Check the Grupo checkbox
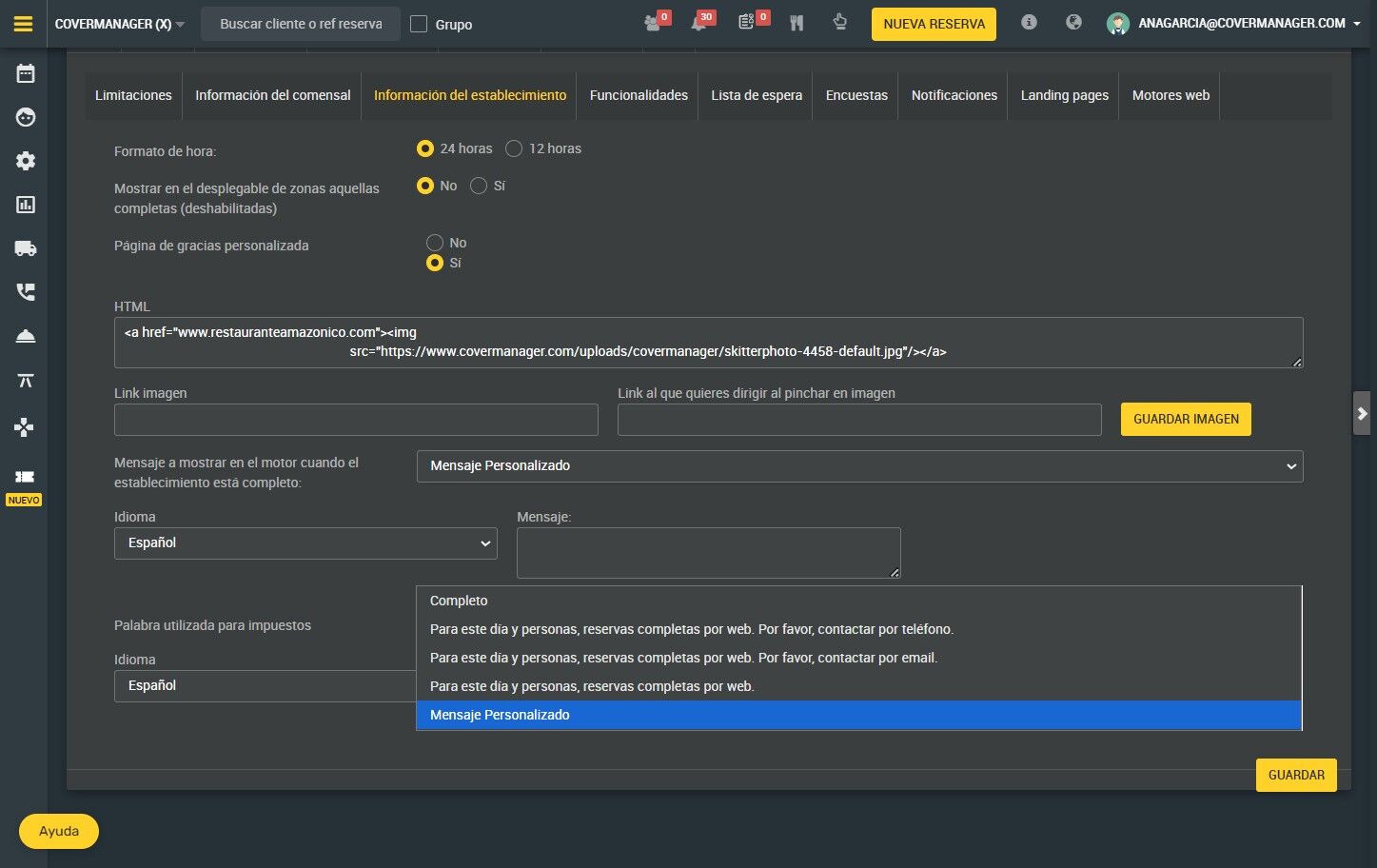The height and width of the screenshot is (868, 1377). click(x=419, y=24)
